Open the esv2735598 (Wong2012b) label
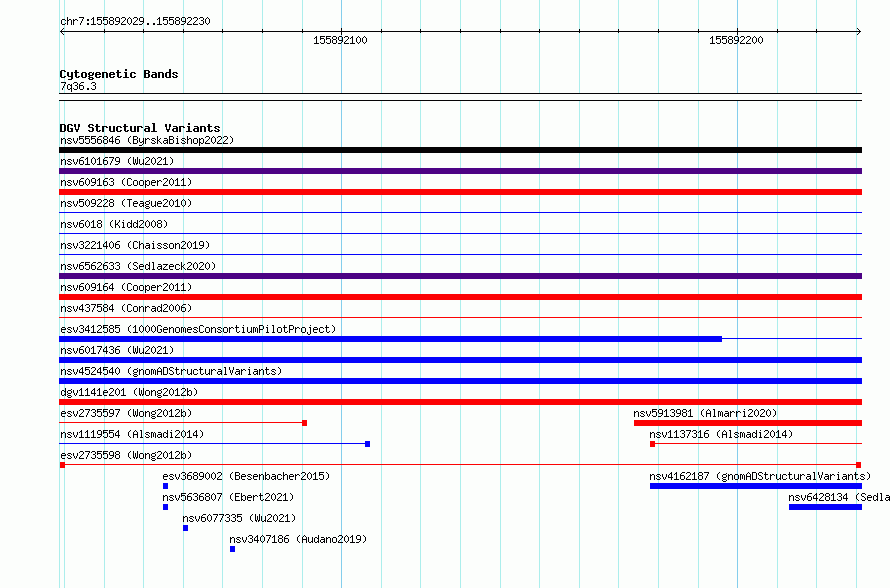Image resolution: width=890 pixels, height=588 pixels. point(126,455)
